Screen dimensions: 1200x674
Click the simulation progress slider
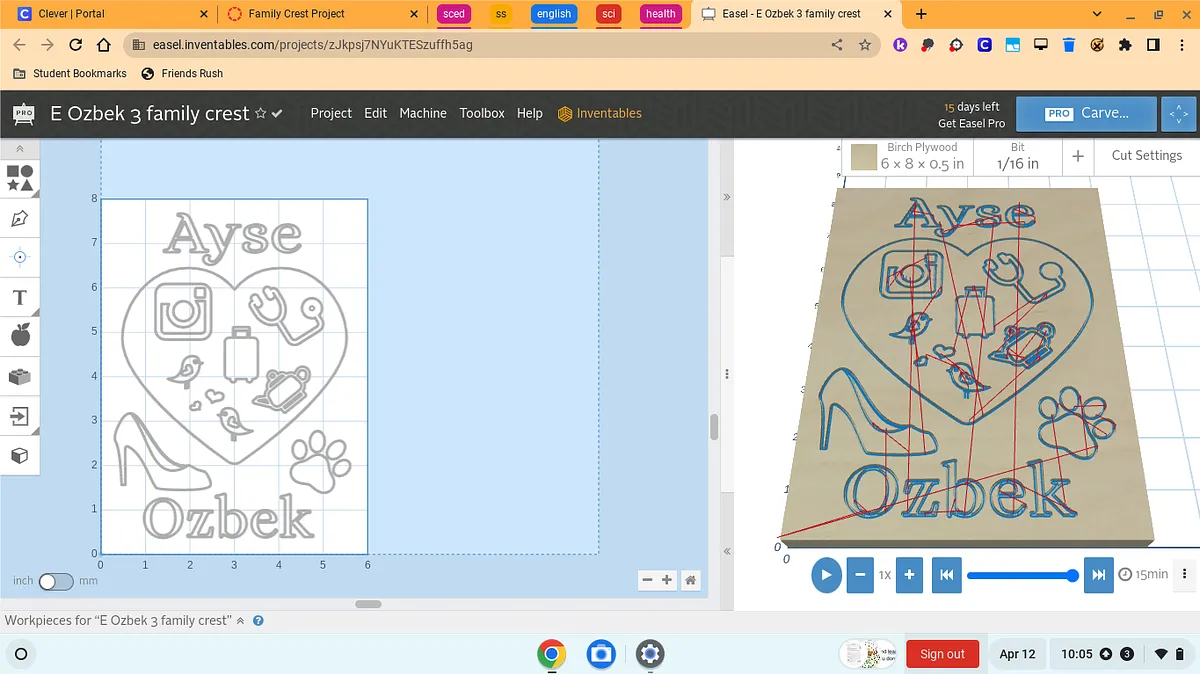click(1020, 575)
